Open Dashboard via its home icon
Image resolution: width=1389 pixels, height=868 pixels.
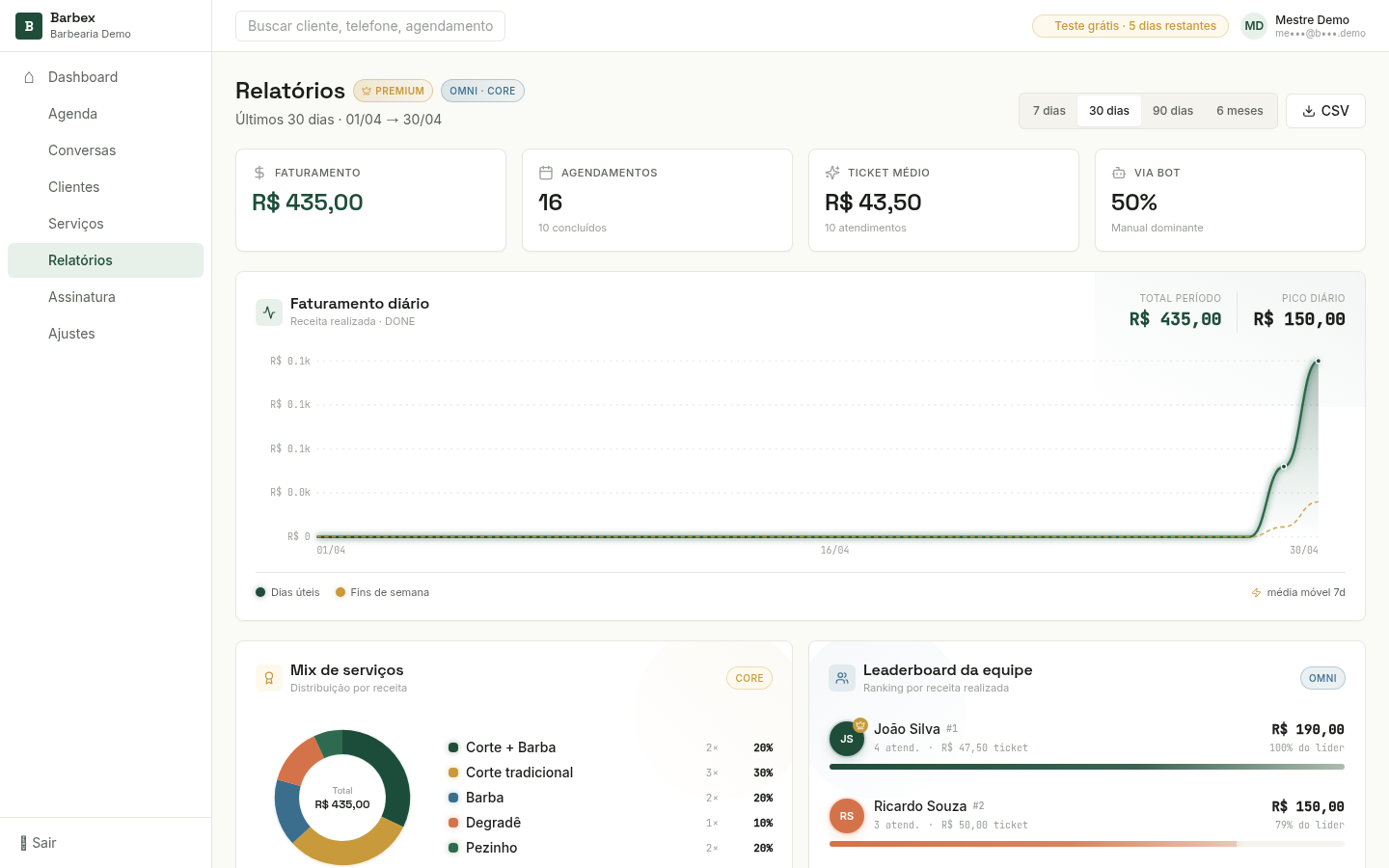point(29,77)
